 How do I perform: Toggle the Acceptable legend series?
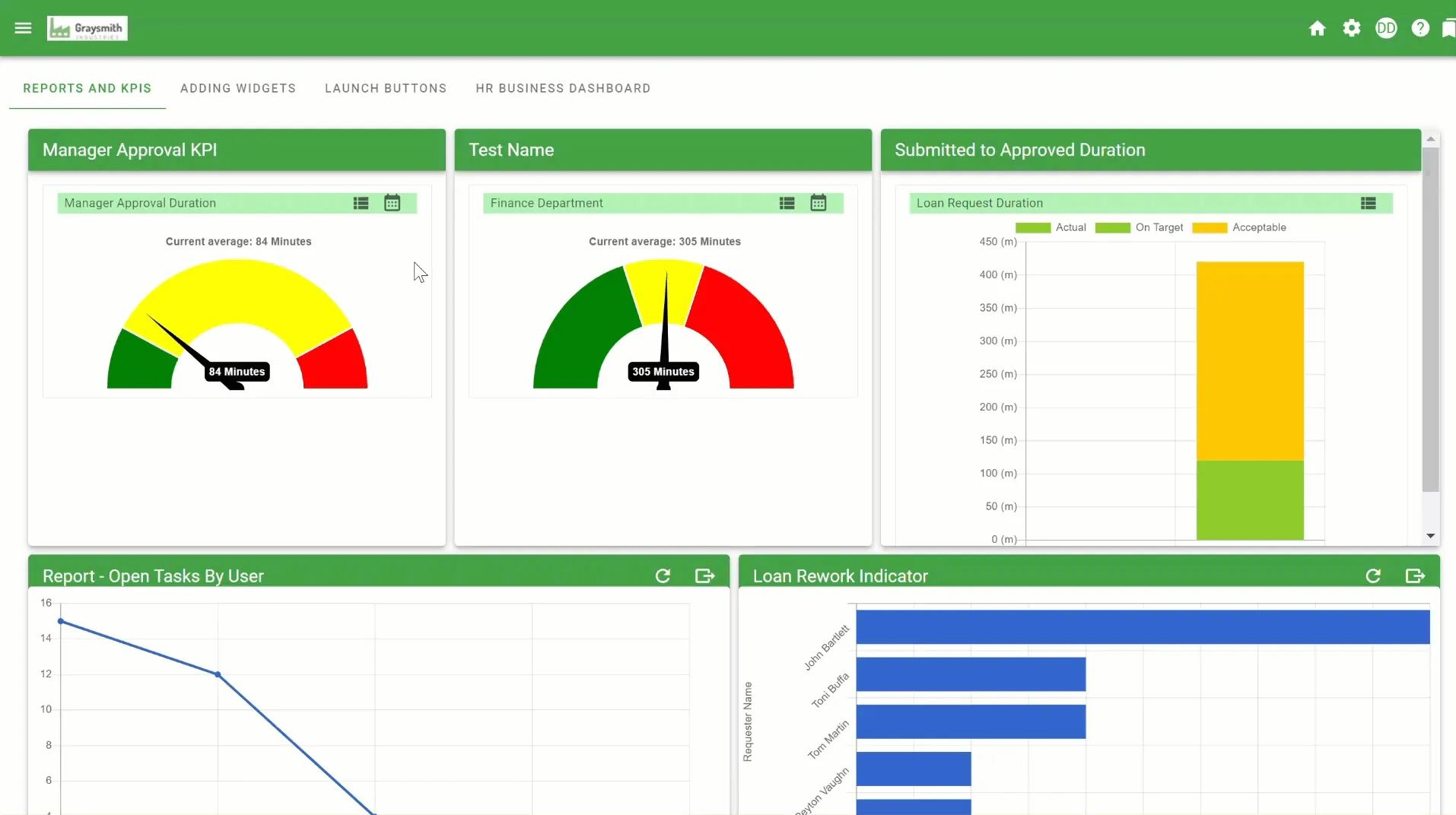(1239, 227)
